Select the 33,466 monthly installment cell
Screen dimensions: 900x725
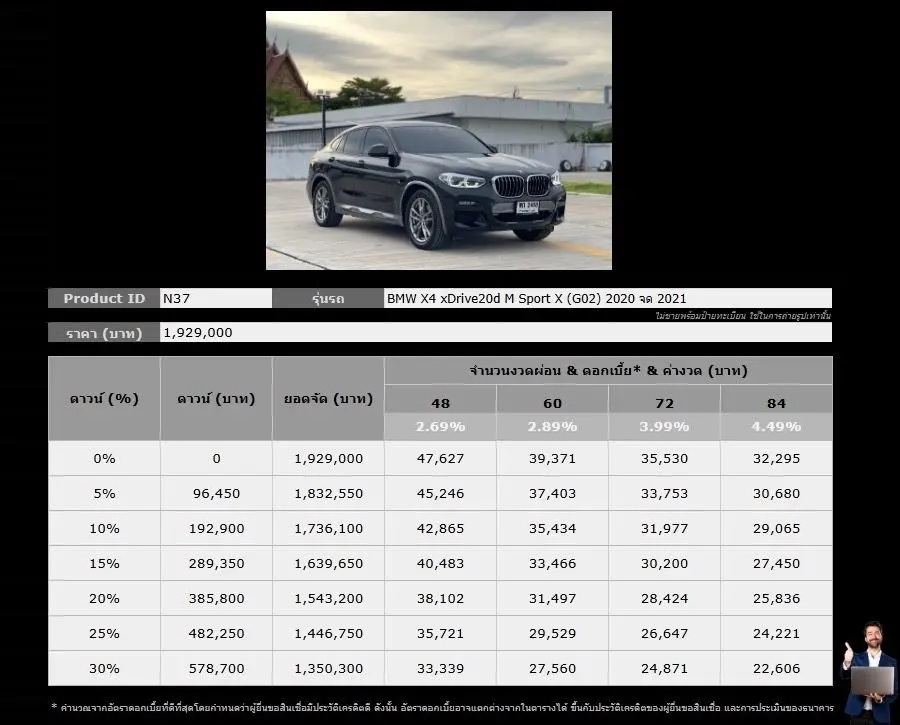point(552,563)
